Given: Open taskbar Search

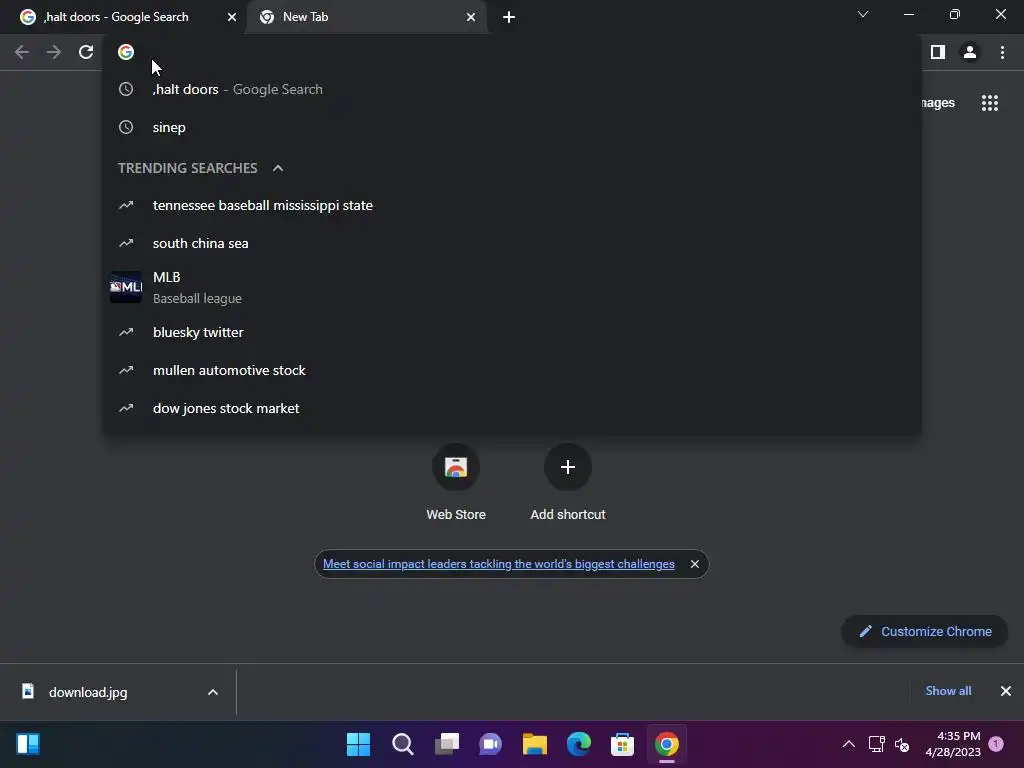Looking at the screenshot, I should coord(403,744).
